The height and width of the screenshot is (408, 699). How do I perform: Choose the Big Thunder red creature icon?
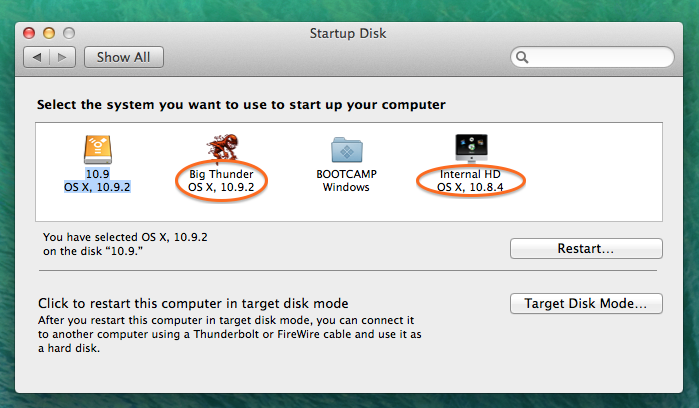click(x=222, y=147)
